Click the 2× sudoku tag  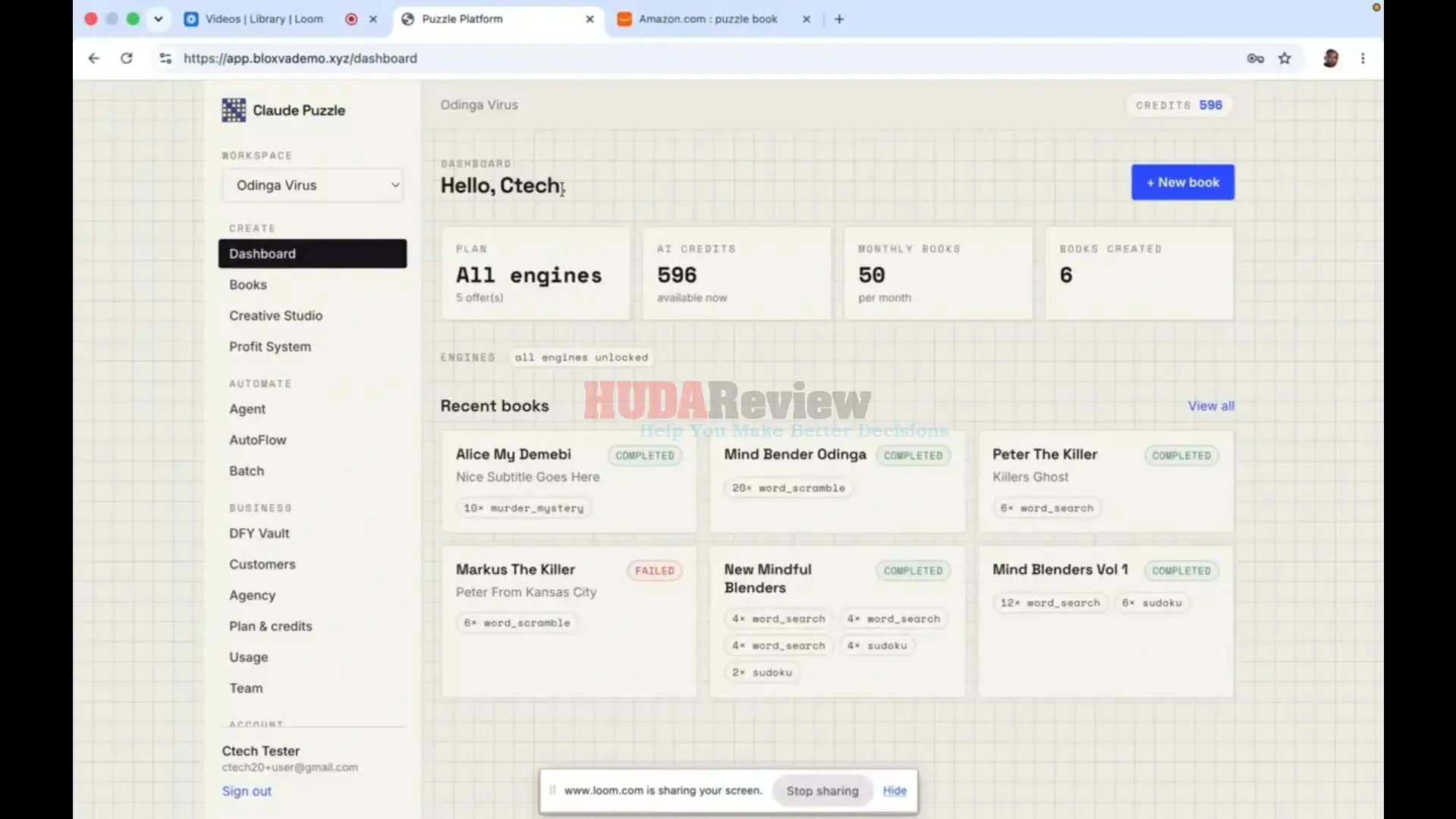pyautogui.click(x=762, y=673)
